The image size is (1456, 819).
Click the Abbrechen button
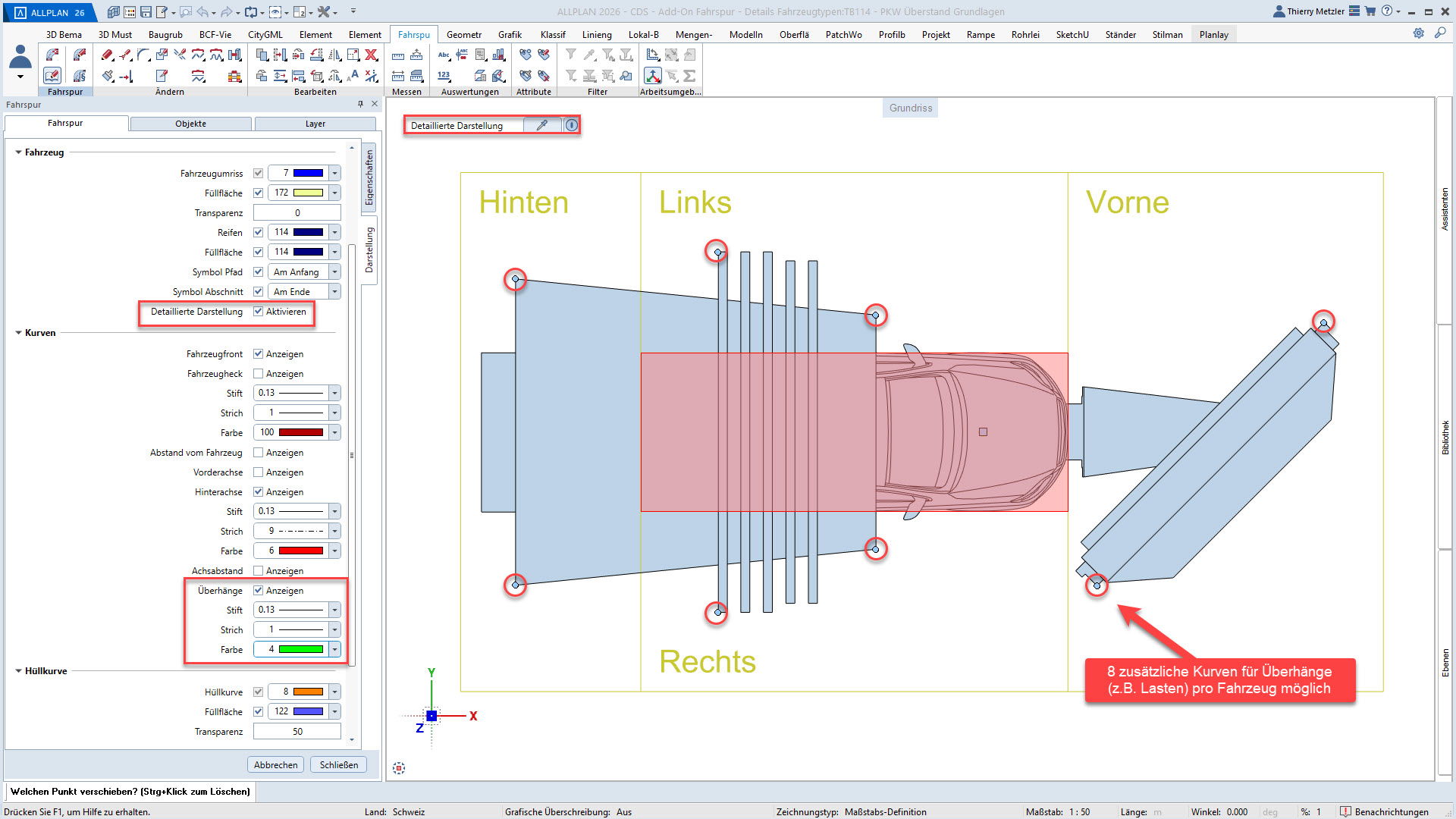pyautogui.click(x=275, y=764)
